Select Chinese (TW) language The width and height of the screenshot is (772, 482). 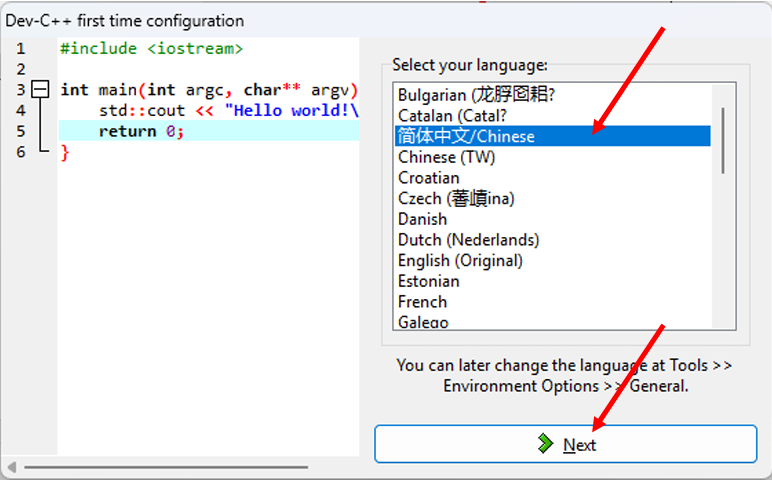[x=552, y=157]
